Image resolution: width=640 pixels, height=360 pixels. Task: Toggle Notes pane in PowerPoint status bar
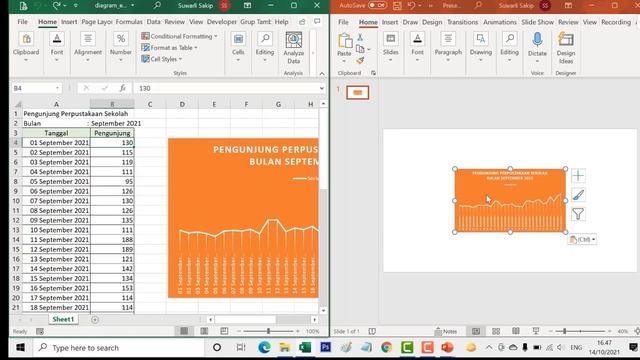point(446,331)
